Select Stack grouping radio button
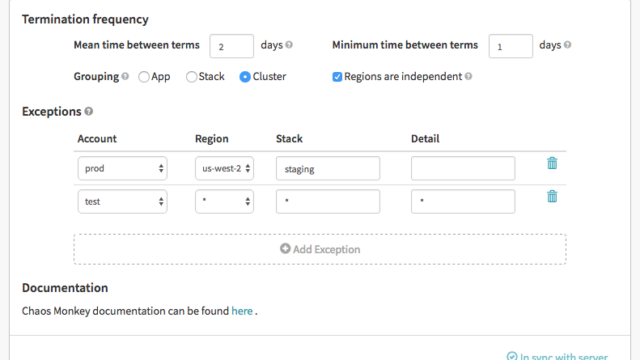Screen dimensions: 640x360 [x=191, y=77]
